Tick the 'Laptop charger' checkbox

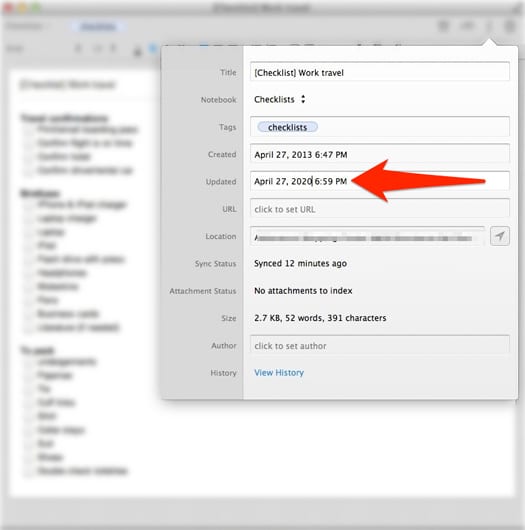pyautogui.click(x=29, y=219)
